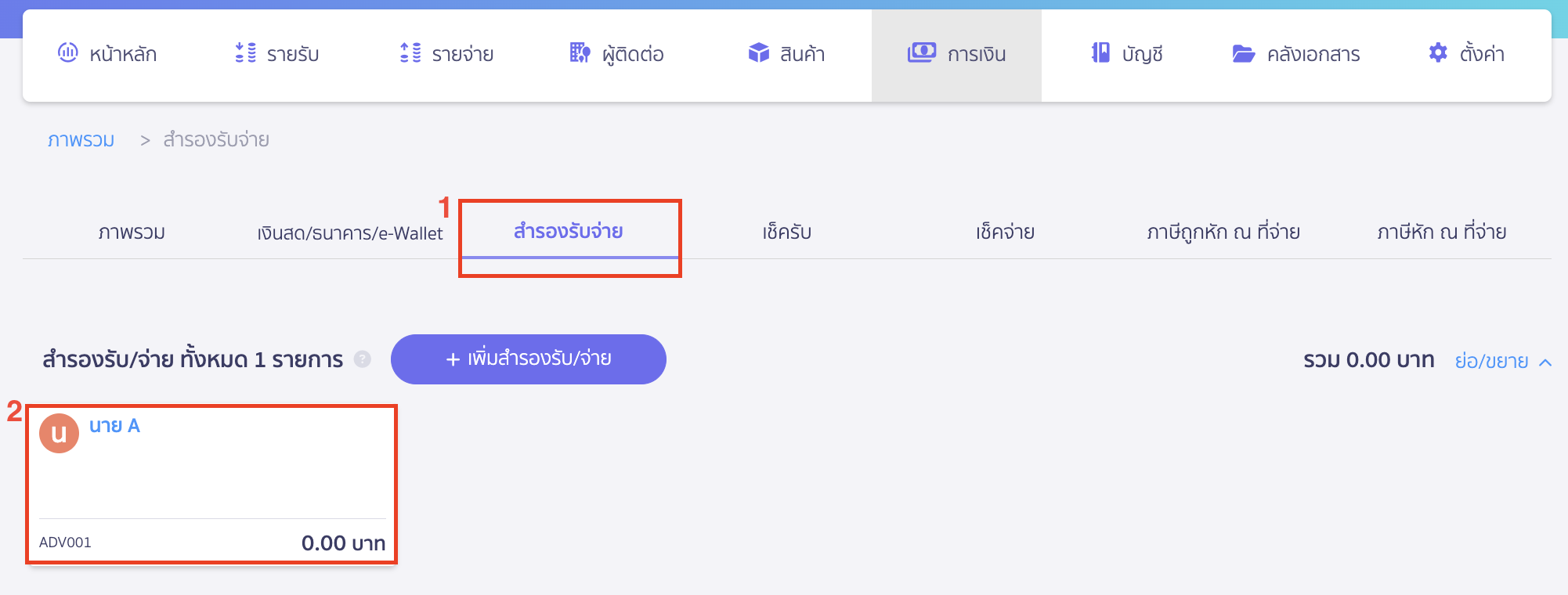Select the รายจ่าย expenses icon

pos(408,53)
